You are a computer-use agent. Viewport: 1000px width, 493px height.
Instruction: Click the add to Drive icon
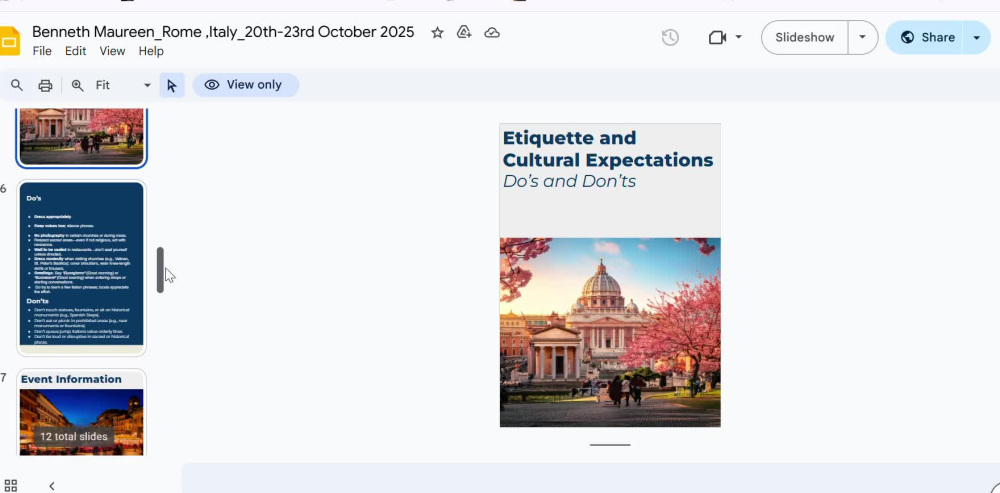(x=464, y=33)
